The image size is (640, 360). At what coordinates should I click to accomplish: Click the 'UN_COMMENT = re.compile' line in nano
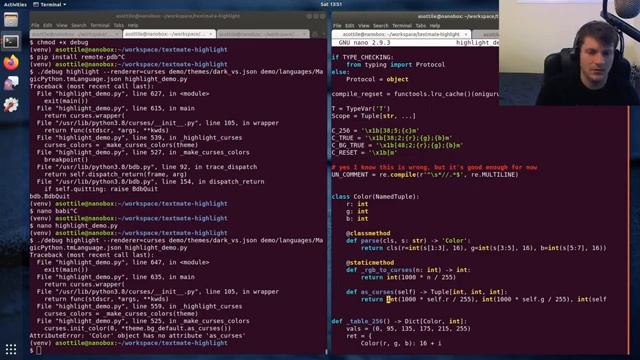[x=425, y=175]
